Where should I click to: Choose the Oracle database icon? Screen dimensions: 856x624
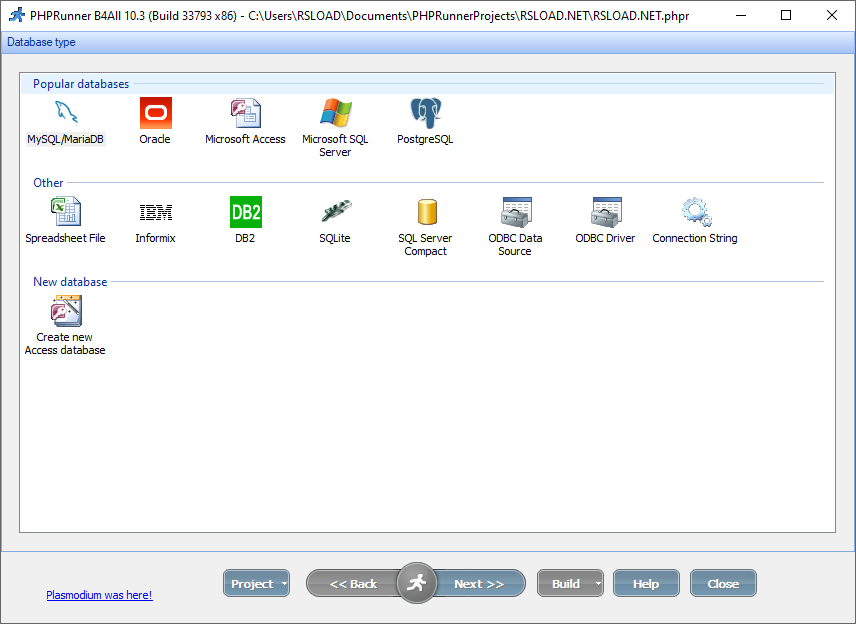click(x=156, y=113)
